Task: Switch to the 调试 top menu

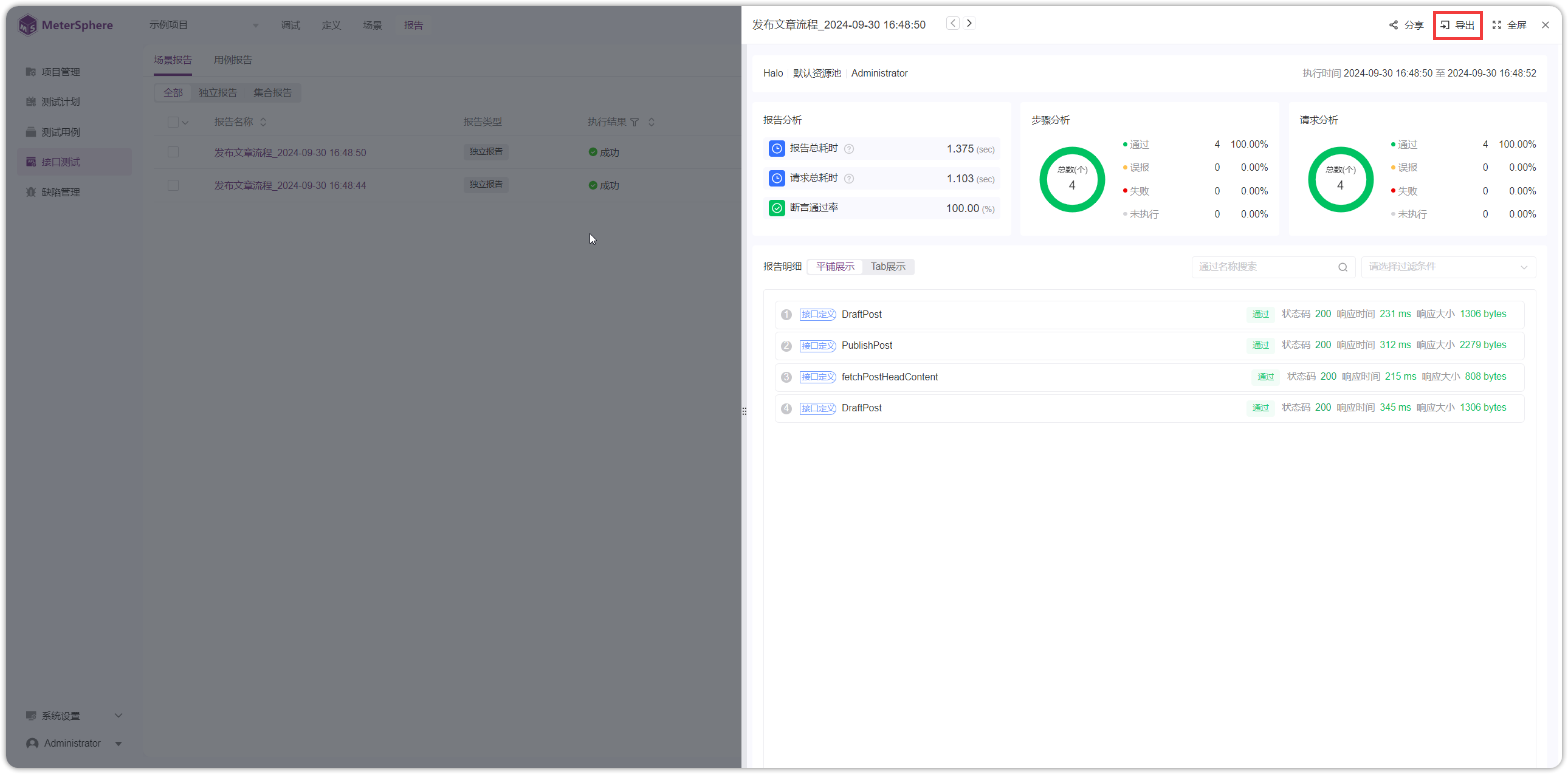Action: click(291, 25)
